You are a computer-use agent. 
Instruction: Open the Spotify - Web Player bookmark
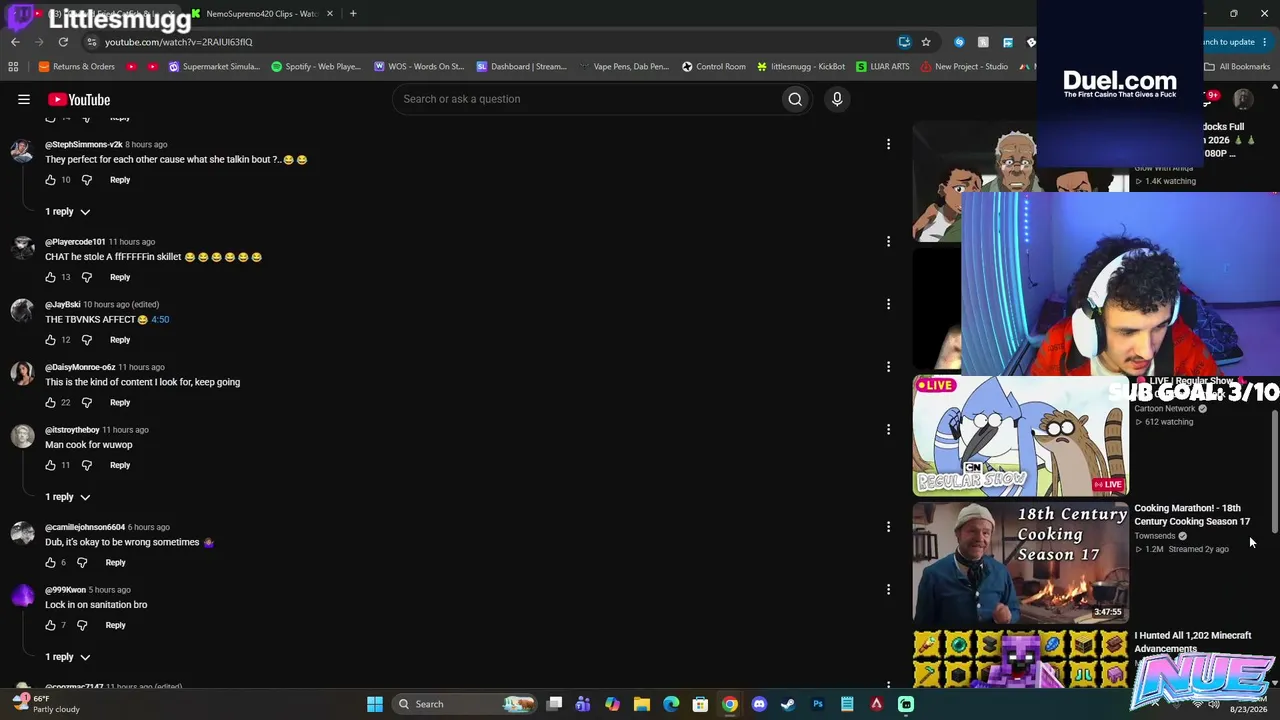(316, 67)
